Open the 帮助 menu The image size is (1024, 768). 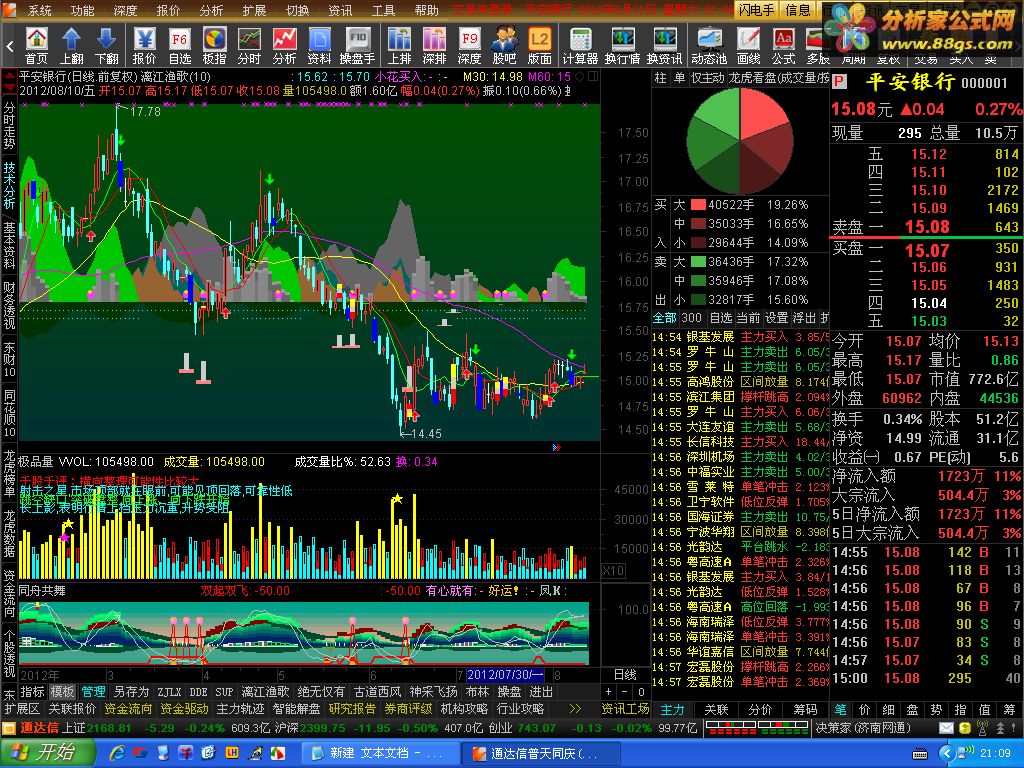(x=426, y=10)
